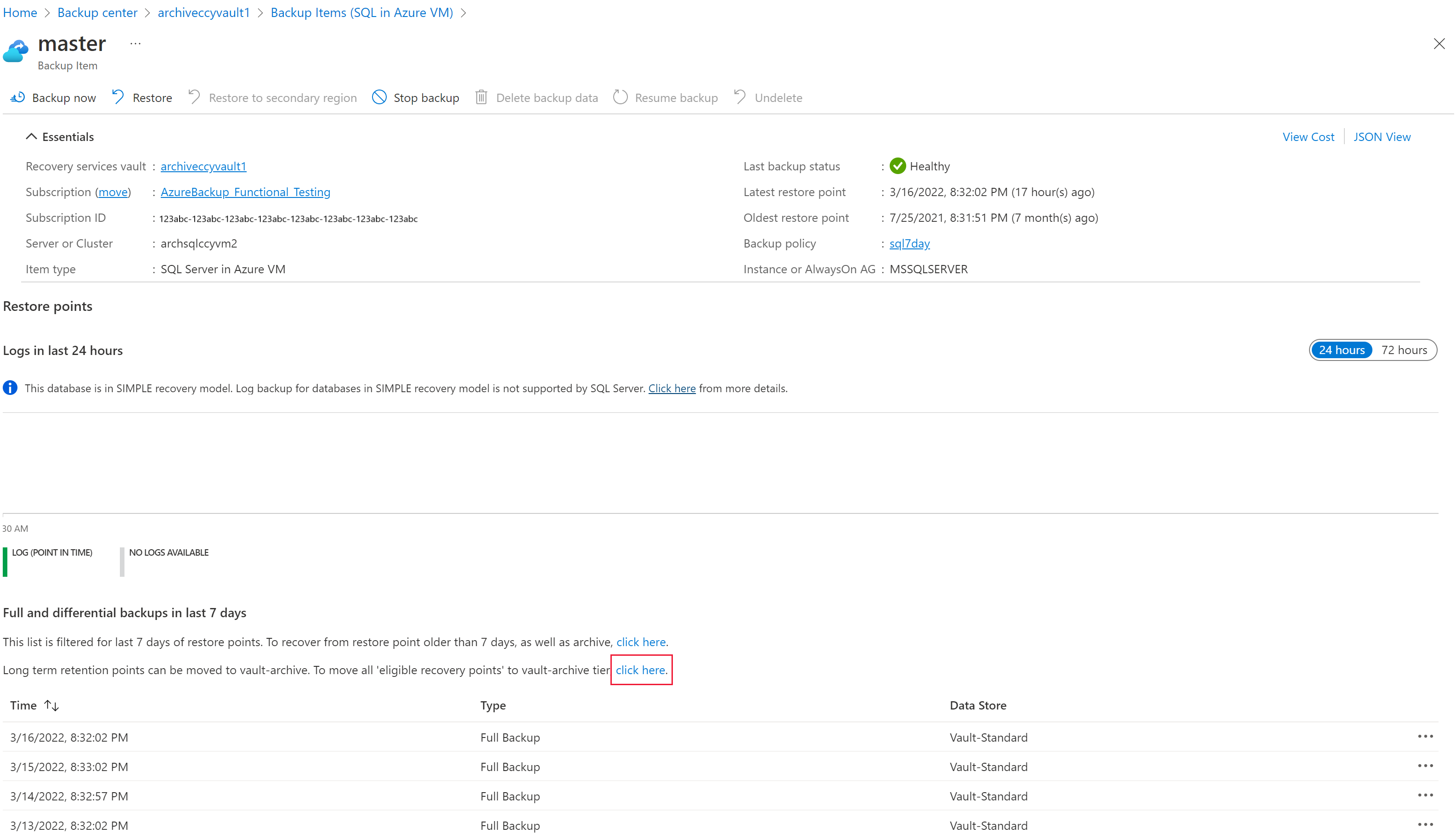Image resolution: width=1456 pixels, height=839 pixels.
Task: Click the Delete backup data icon
Action: pos(481,97)
